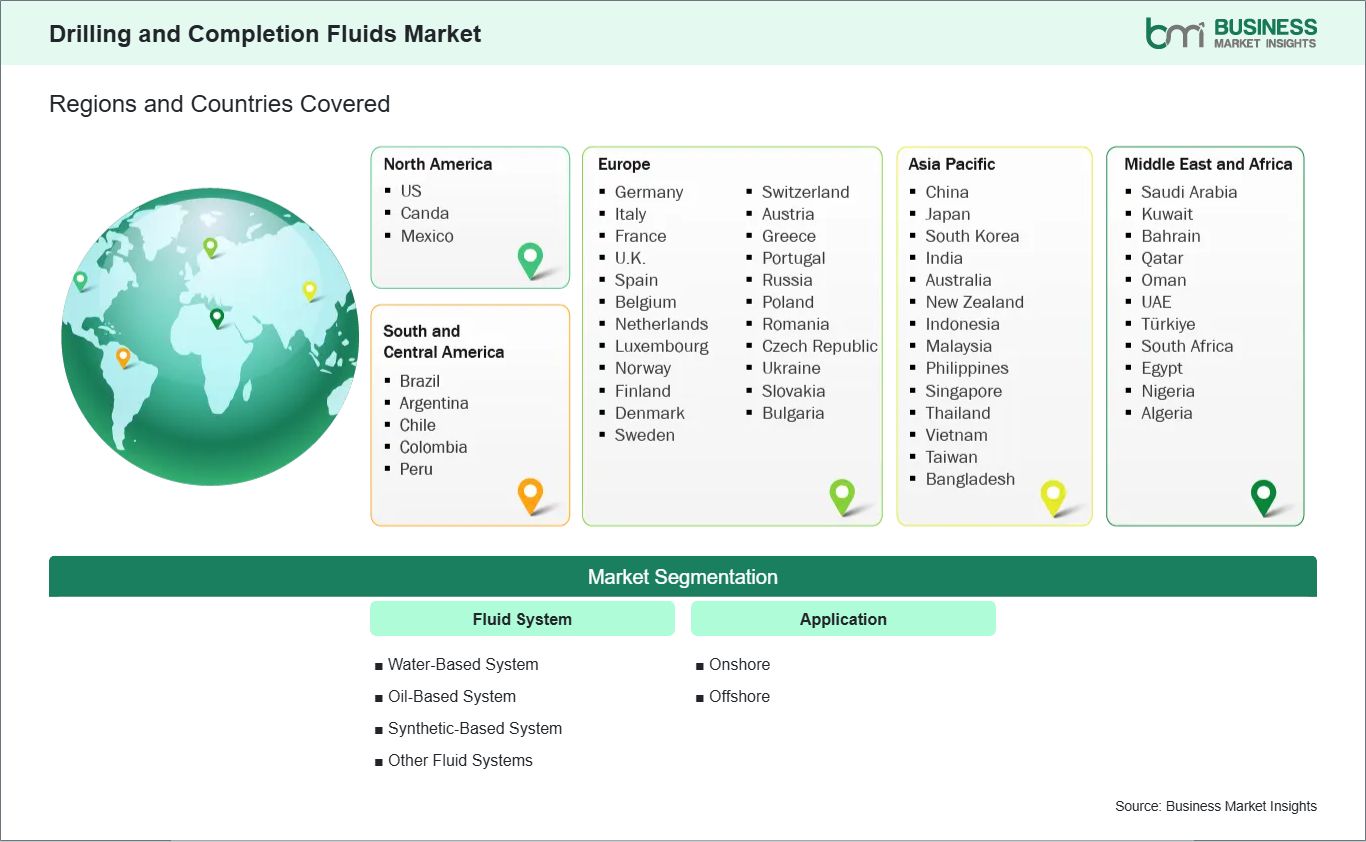Open the Application tab
Image resolution: width=1366 pixels, height=842 pixels.
point(843,618)
